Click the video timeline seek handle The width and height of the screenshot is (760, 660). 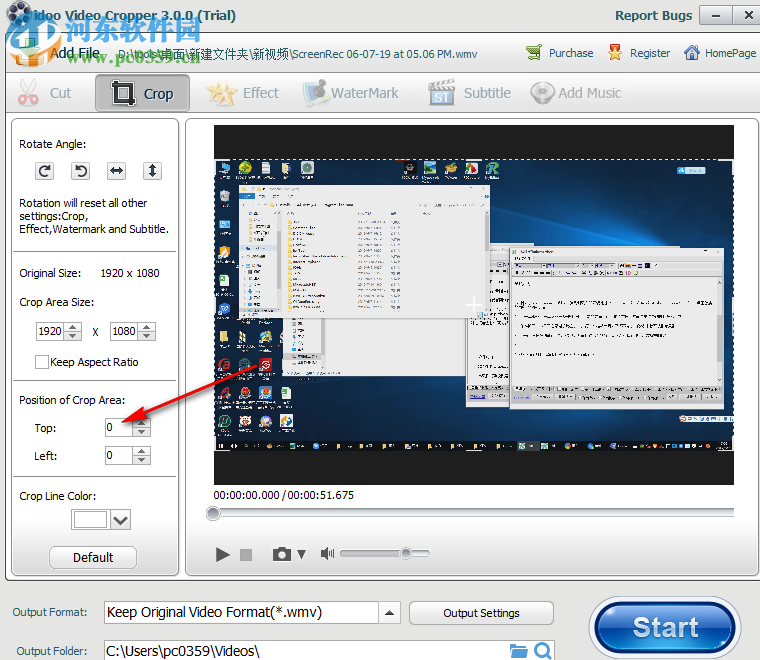point(212,513)
